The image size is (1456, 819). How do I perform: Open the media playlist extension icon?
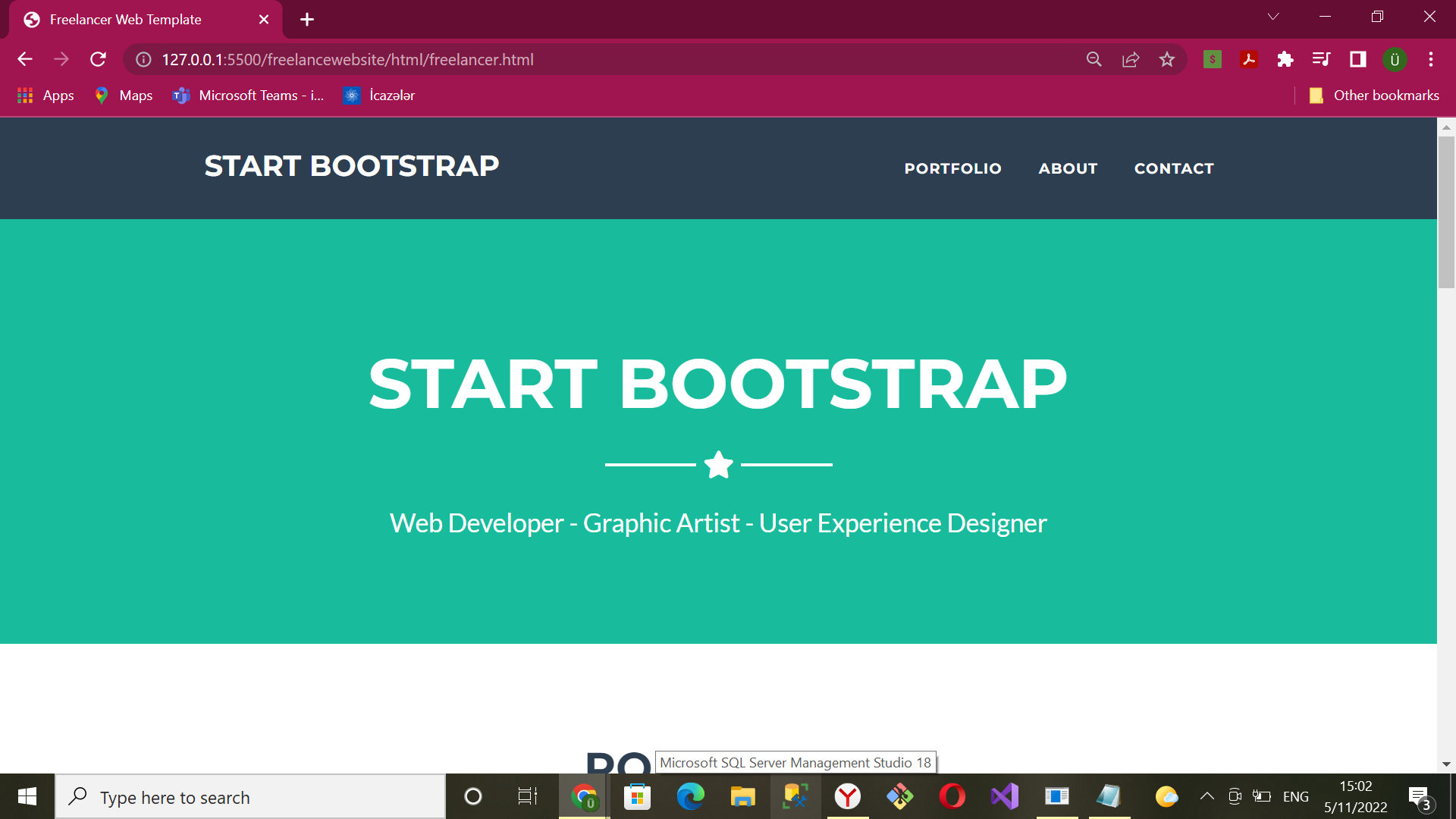1321,59
